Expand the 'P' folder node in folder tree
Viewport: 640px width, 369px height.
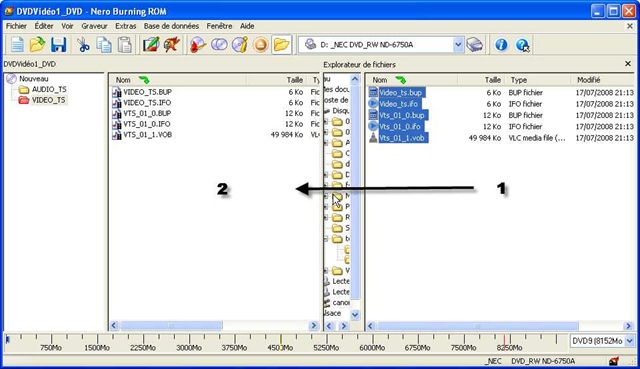pos(326,207)
